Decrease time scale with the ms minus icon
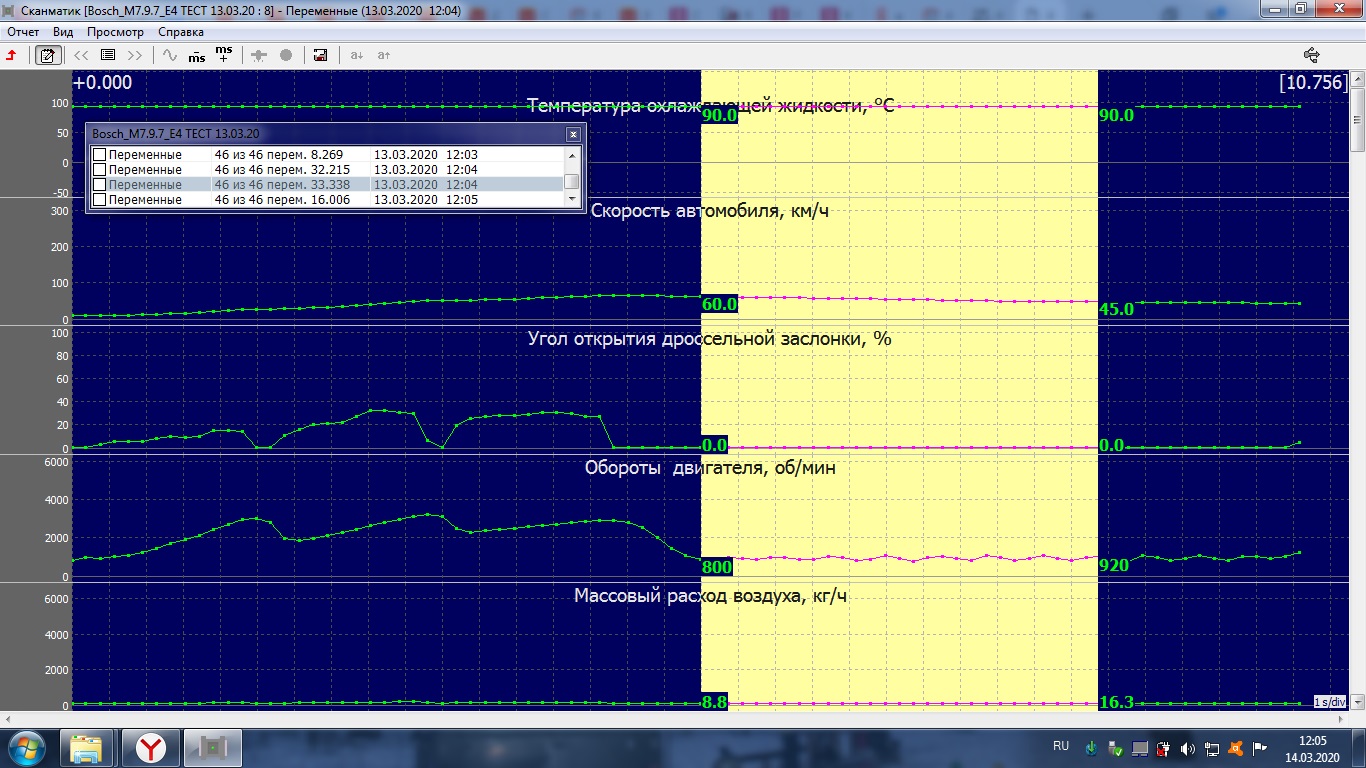1366x768 pixels. (x=197, y=55)
